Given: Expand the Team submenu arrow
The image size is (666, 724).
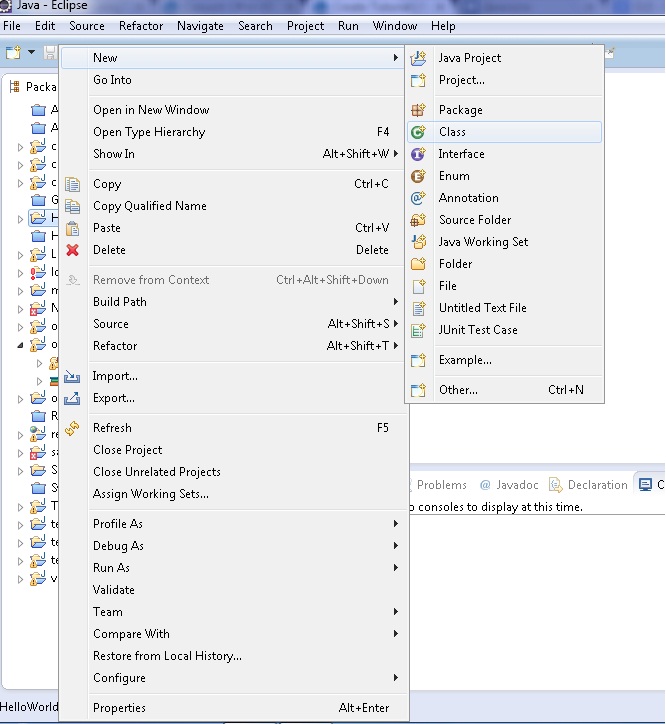Looking at the screenshot, I should point(396,612).
